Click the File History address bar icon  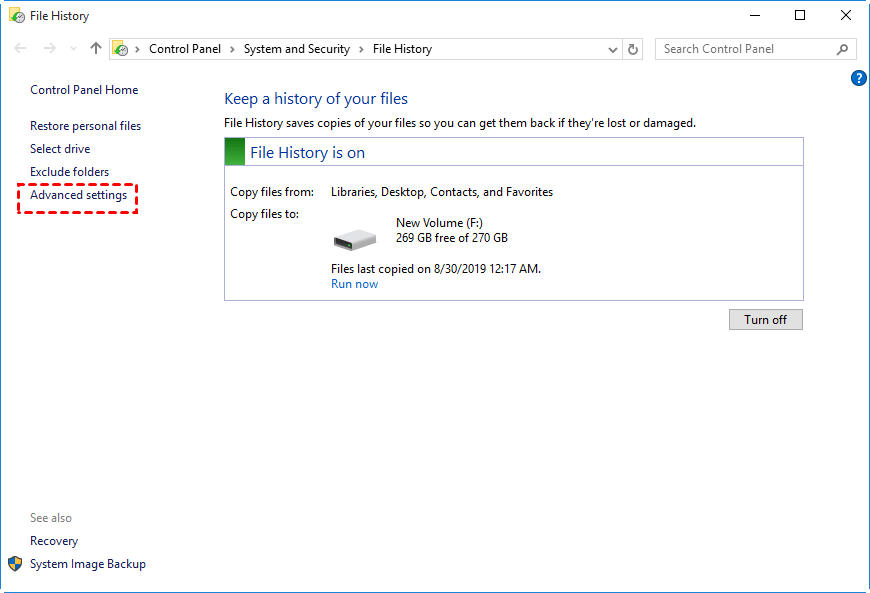click(x=120, y=49)
